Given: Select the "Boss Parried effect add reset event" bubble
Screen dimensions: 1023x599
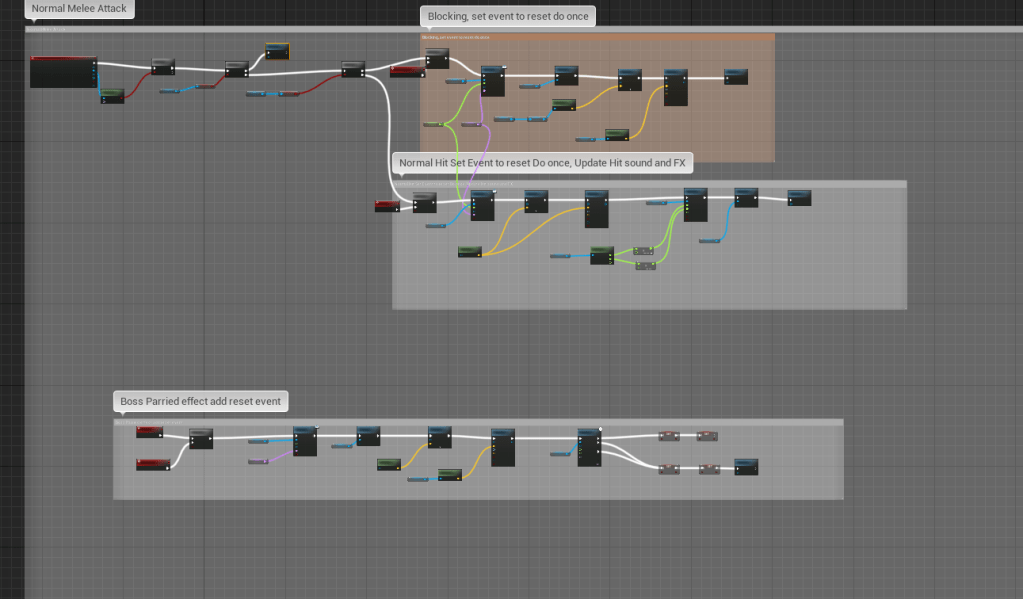Looking at the screenshot, I should pyautogui.click(x=202, y=401).
